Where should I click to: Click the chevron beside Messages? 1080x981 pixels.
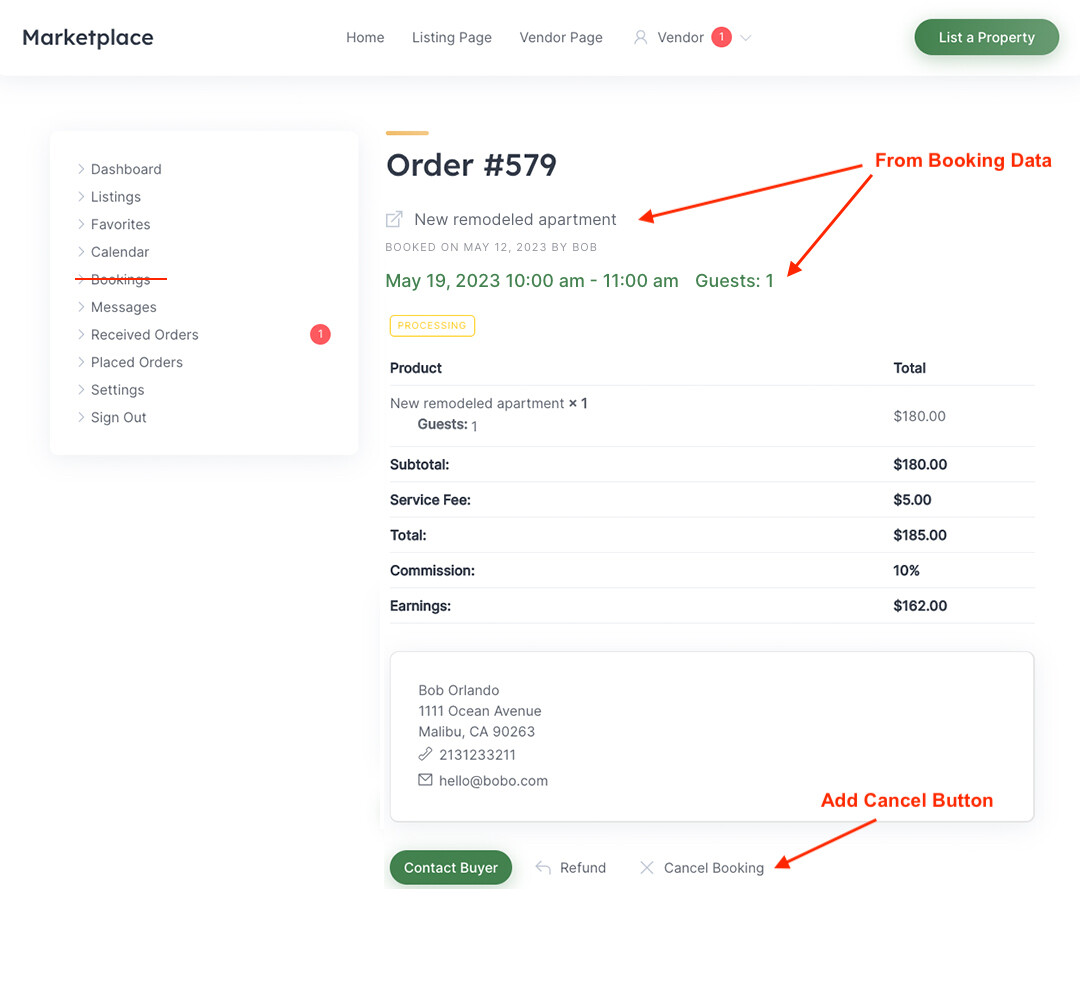(x=81, y=307)
